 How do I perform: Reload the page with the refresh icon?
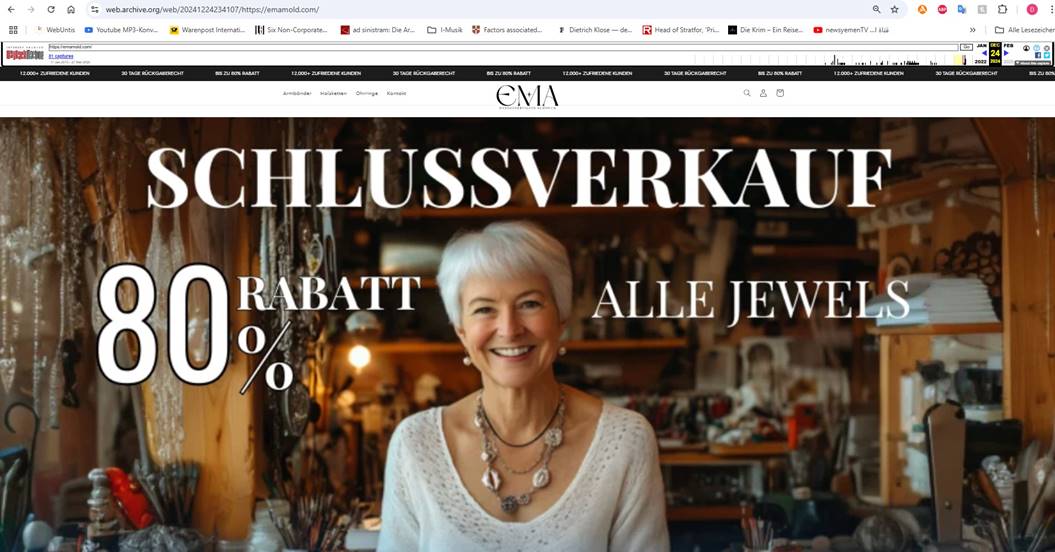click(50, 9)
